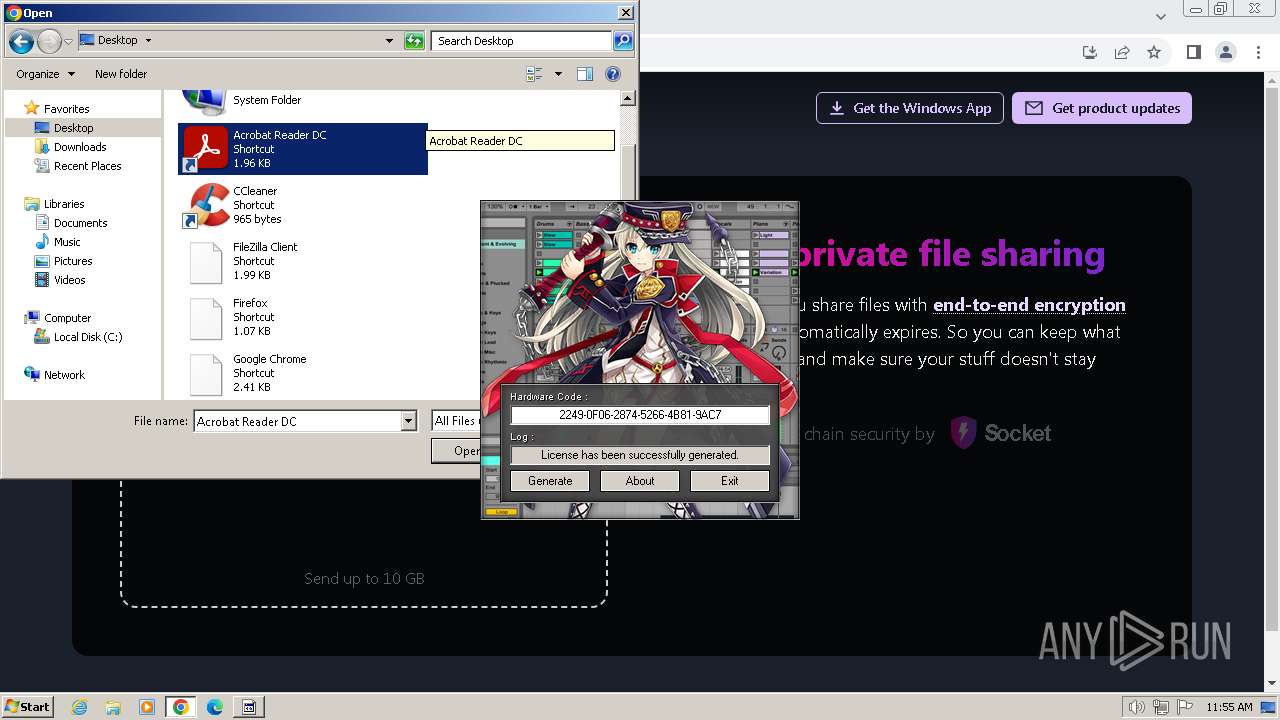The height and width of the screenshot is (720, 1280).
Task: Select Computer in the navigation pane
Action: [67, 318]
